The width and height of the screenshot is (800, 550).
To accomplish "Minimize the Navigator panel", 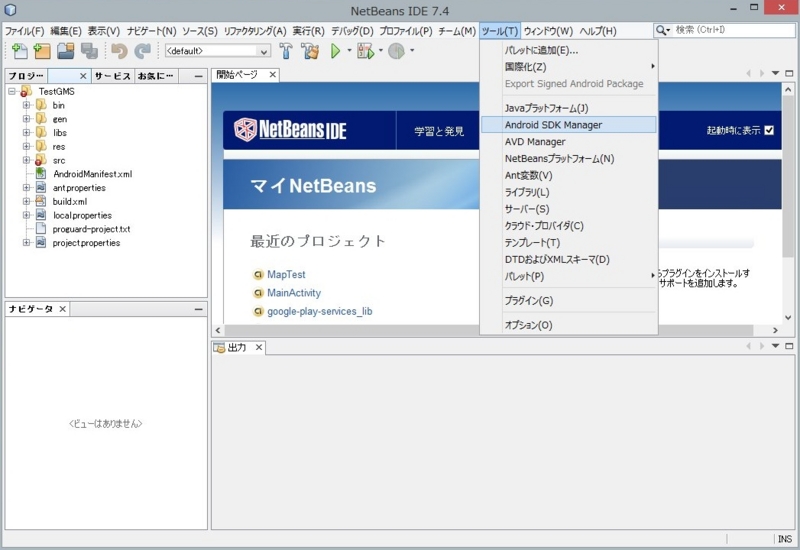I will pos(198,309).
